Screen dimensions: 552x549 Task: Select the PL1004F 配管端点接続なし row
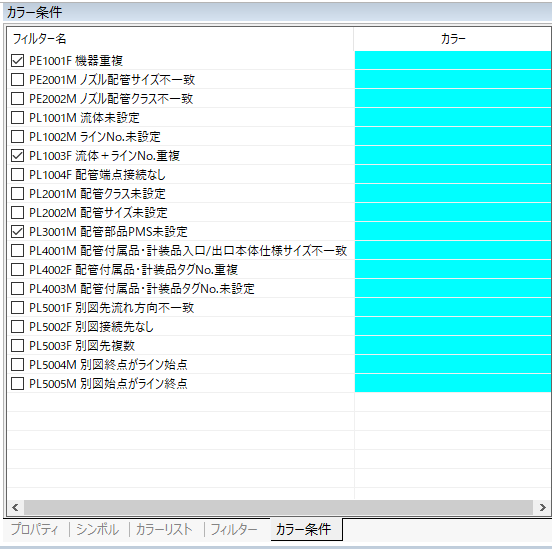[181, 175]
